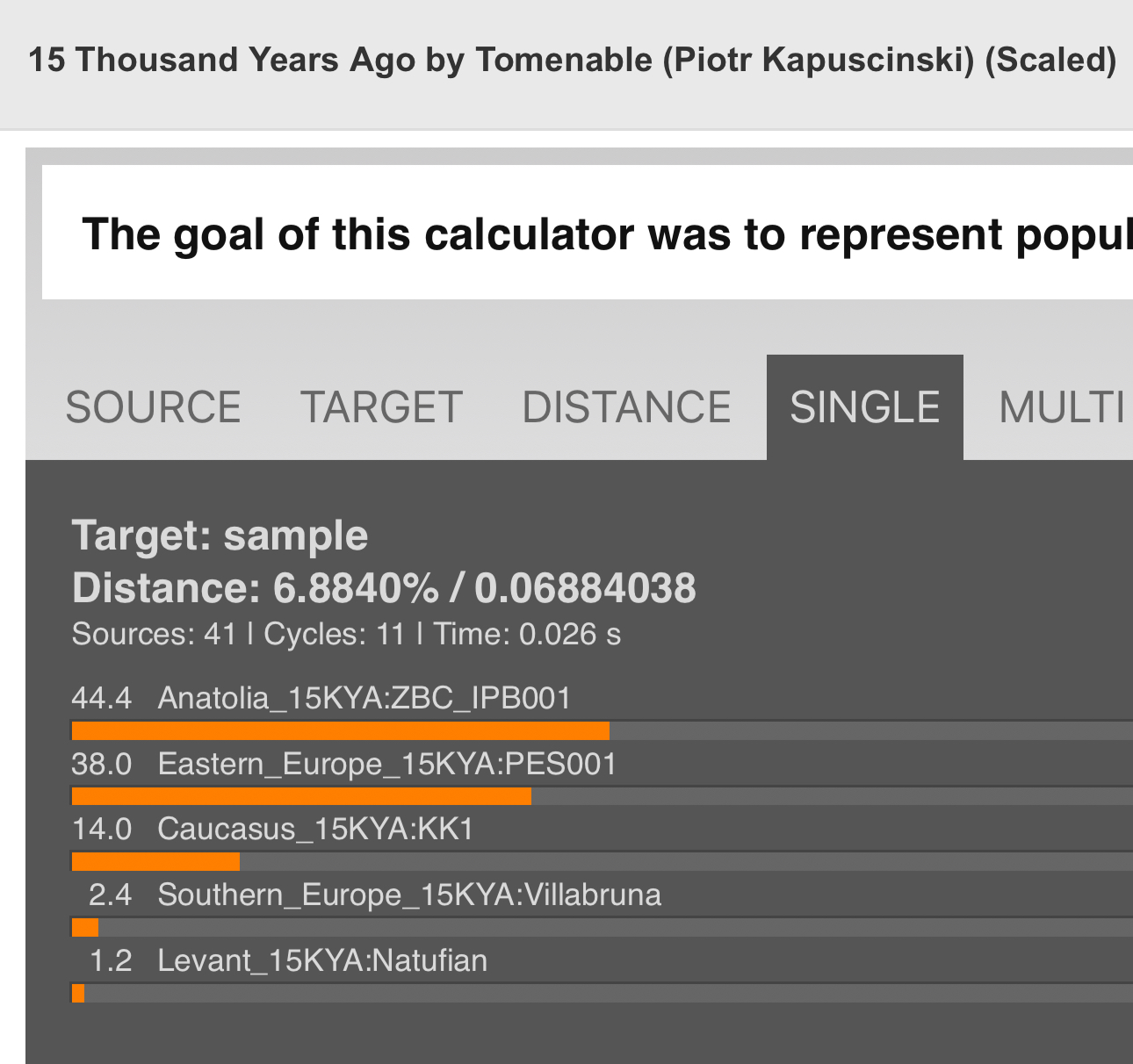This screenshot has width=1133, height=1064.
Task: Switch to the SOURCE tab
Action: click(153, 407)
